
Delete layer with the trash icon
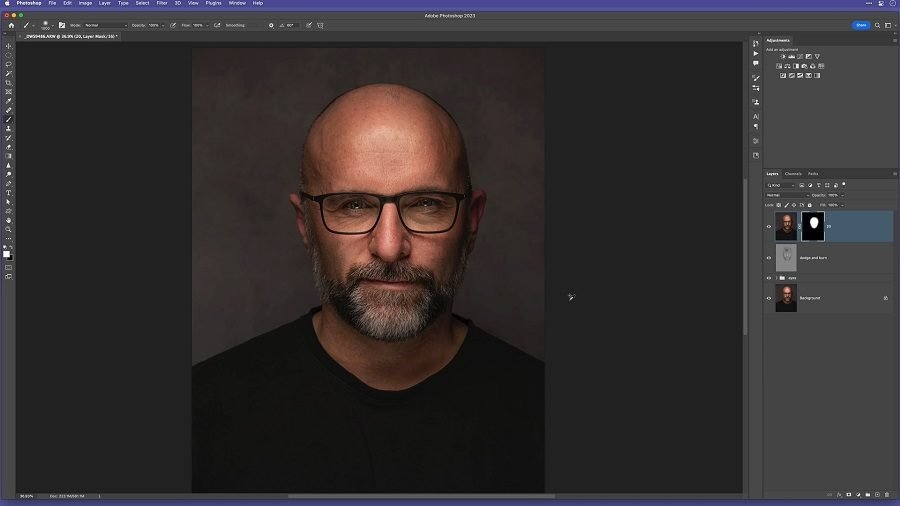click(x=887, y=495)
